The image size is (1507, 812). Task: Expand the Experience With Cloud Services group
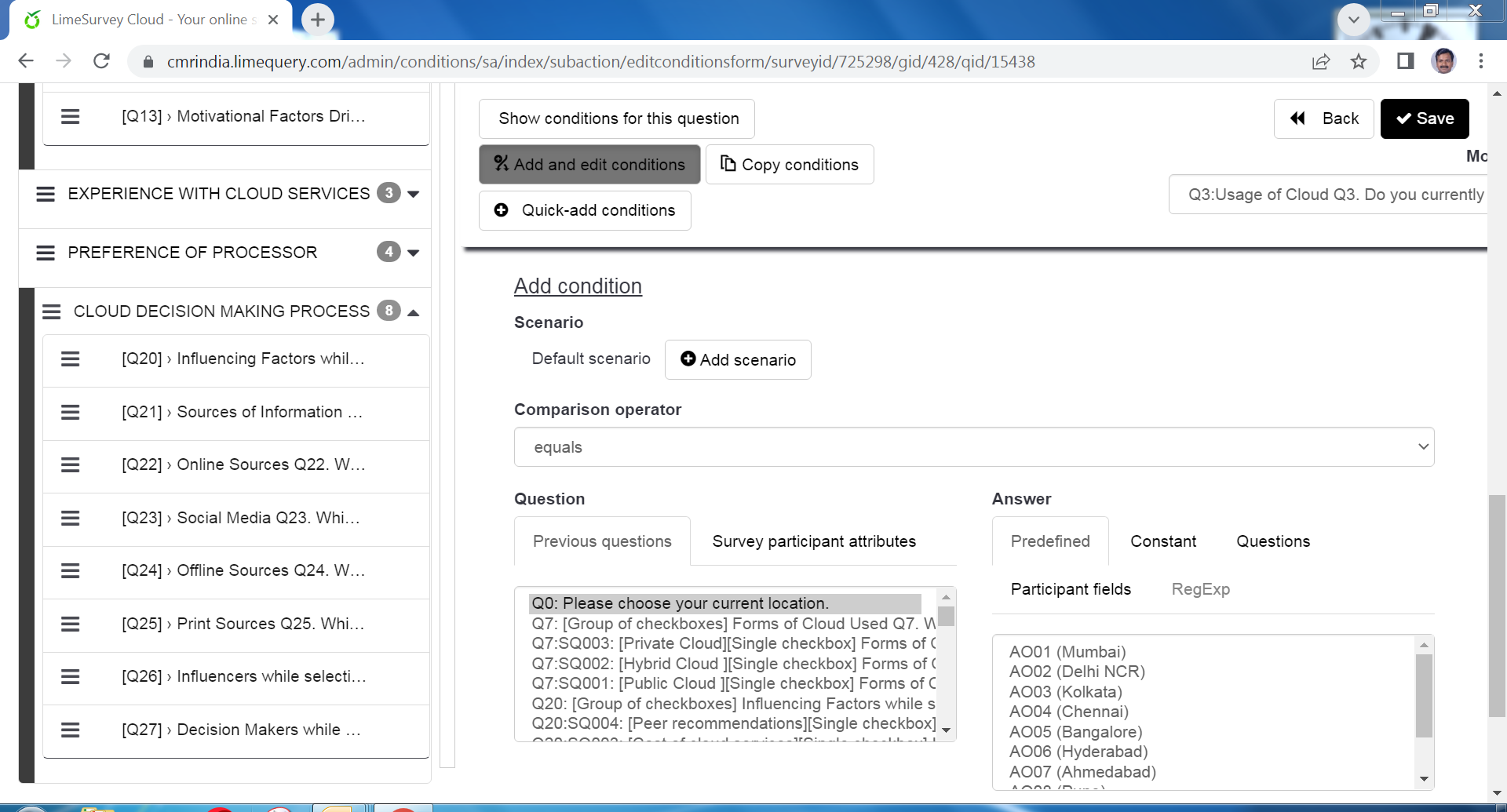click(414, 194)
